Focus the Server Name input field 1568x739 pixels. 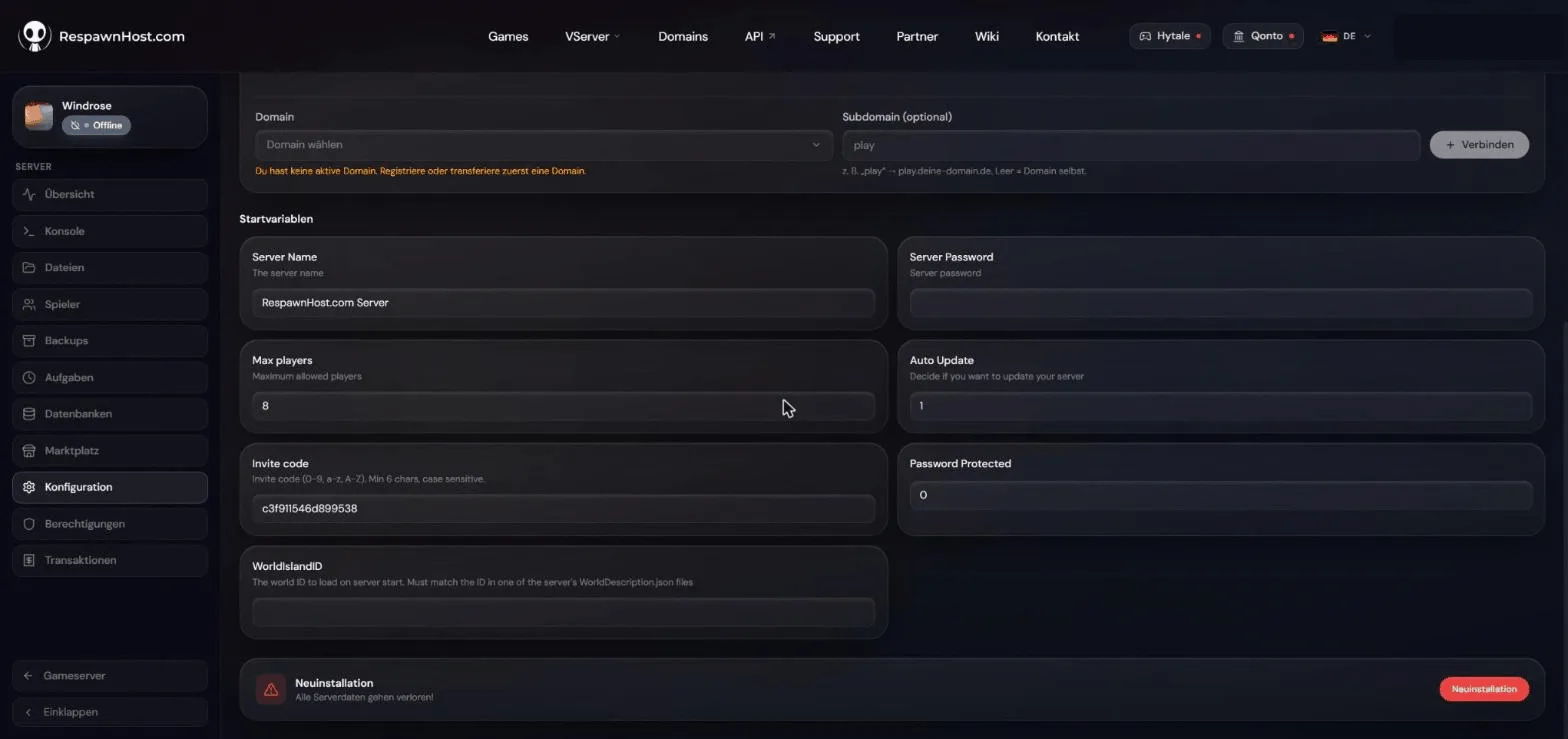pos(563,303)
